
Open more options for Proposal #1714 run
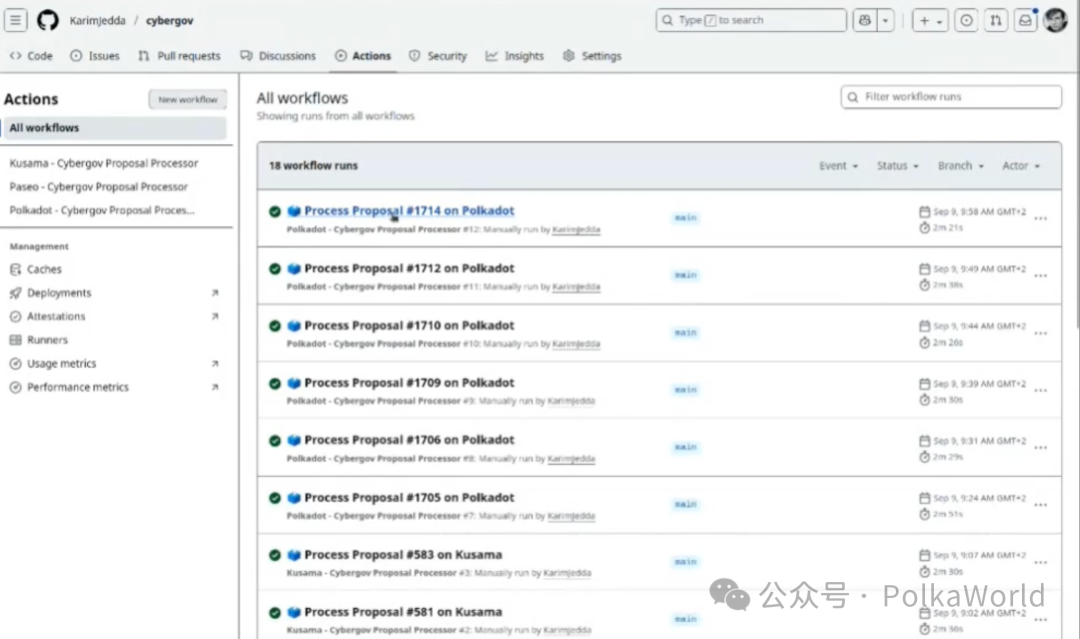tap(1041, 218)
